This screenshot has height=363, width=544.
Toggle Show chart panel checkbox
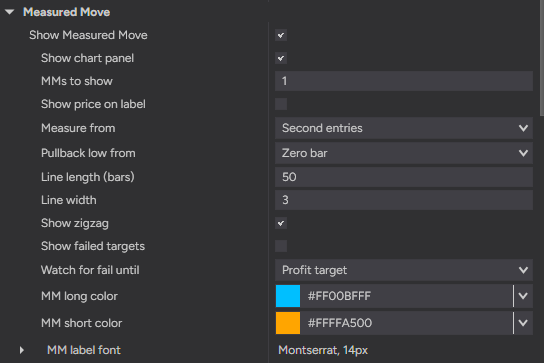click(281, 58)
